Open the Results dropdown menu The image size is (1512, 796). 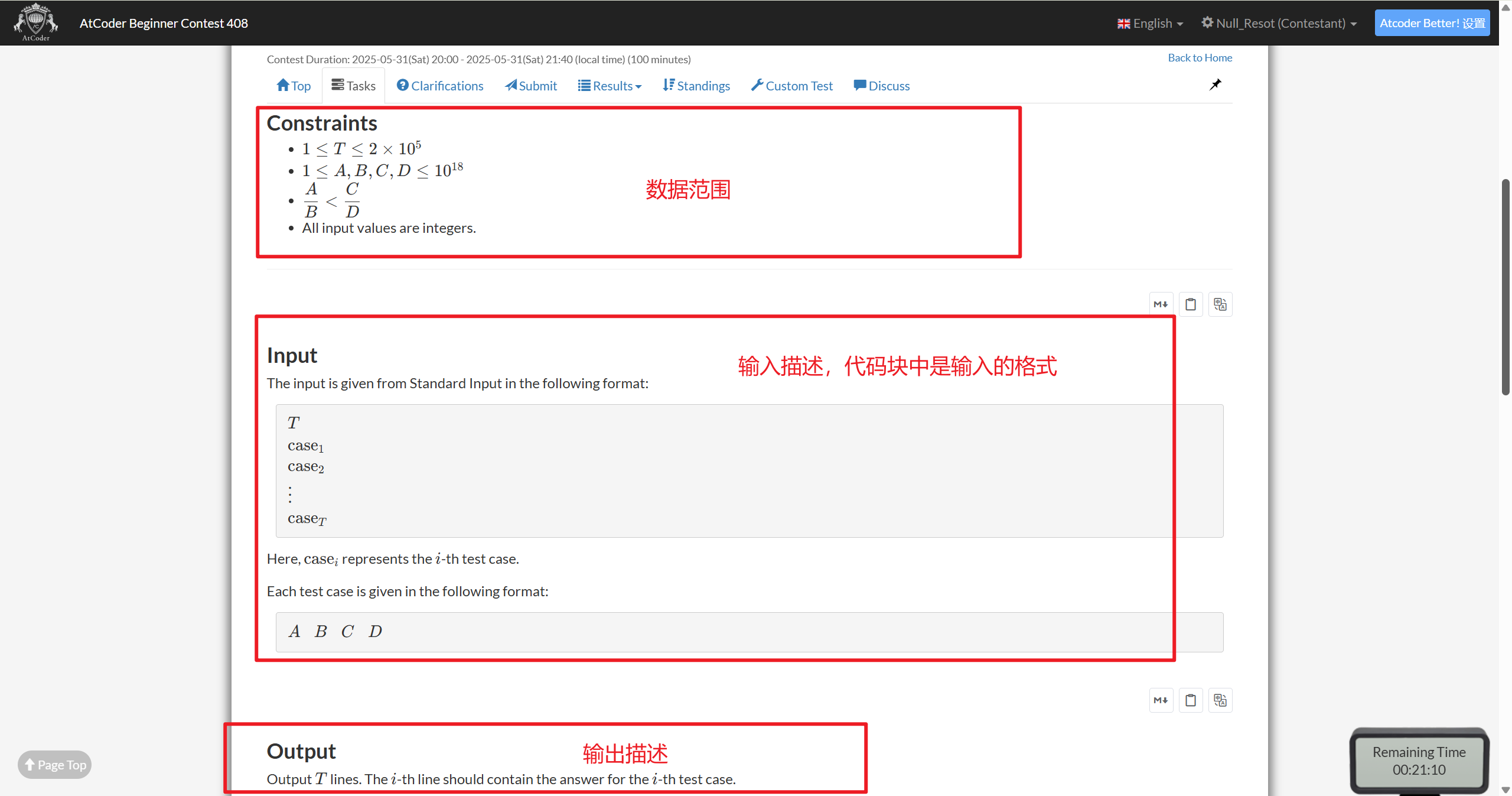coord(610,86)
